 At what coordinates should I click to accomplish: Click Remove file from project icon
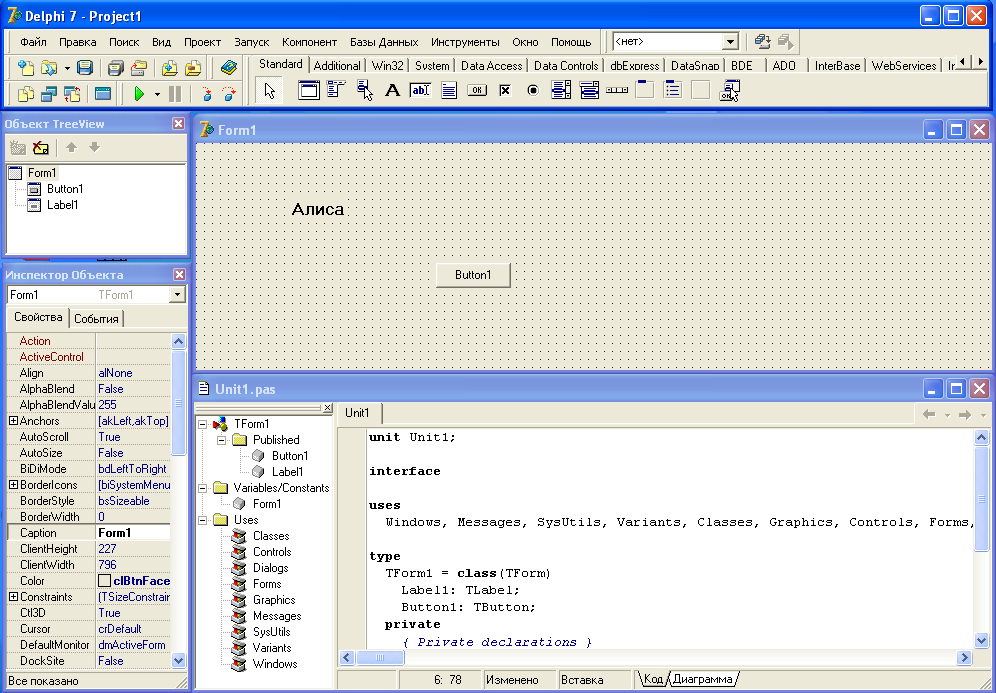[x=193, y=67]
